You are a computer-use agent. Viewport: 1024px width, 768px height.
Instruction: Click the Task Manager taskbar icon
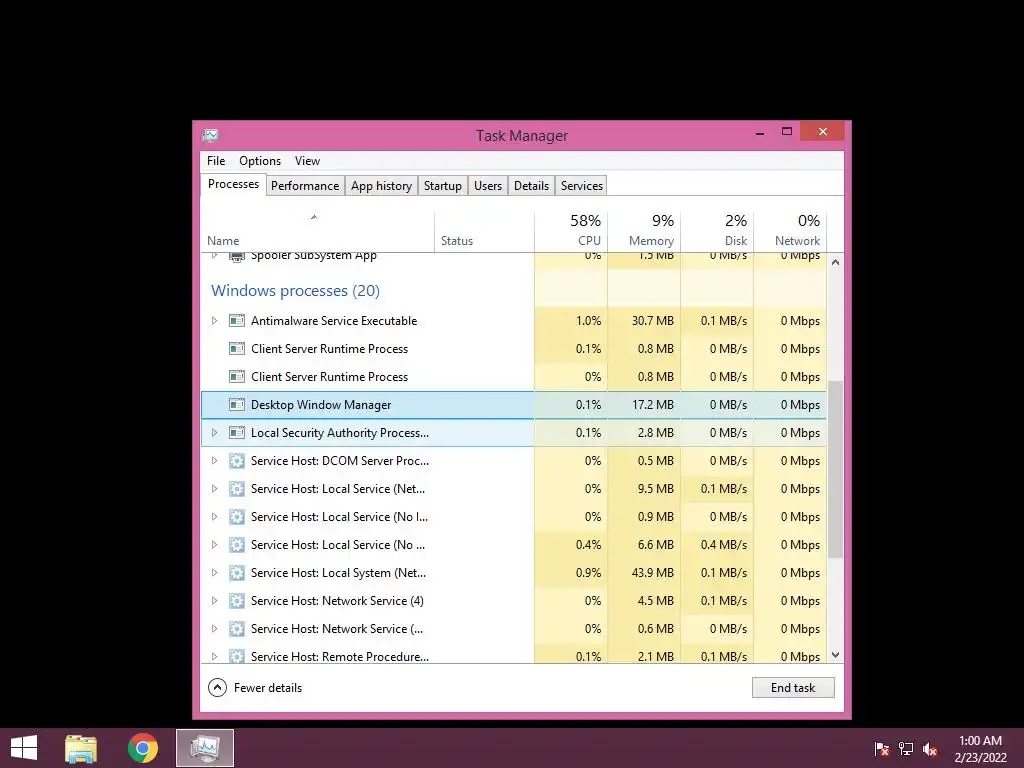click(x=205, y=748)
